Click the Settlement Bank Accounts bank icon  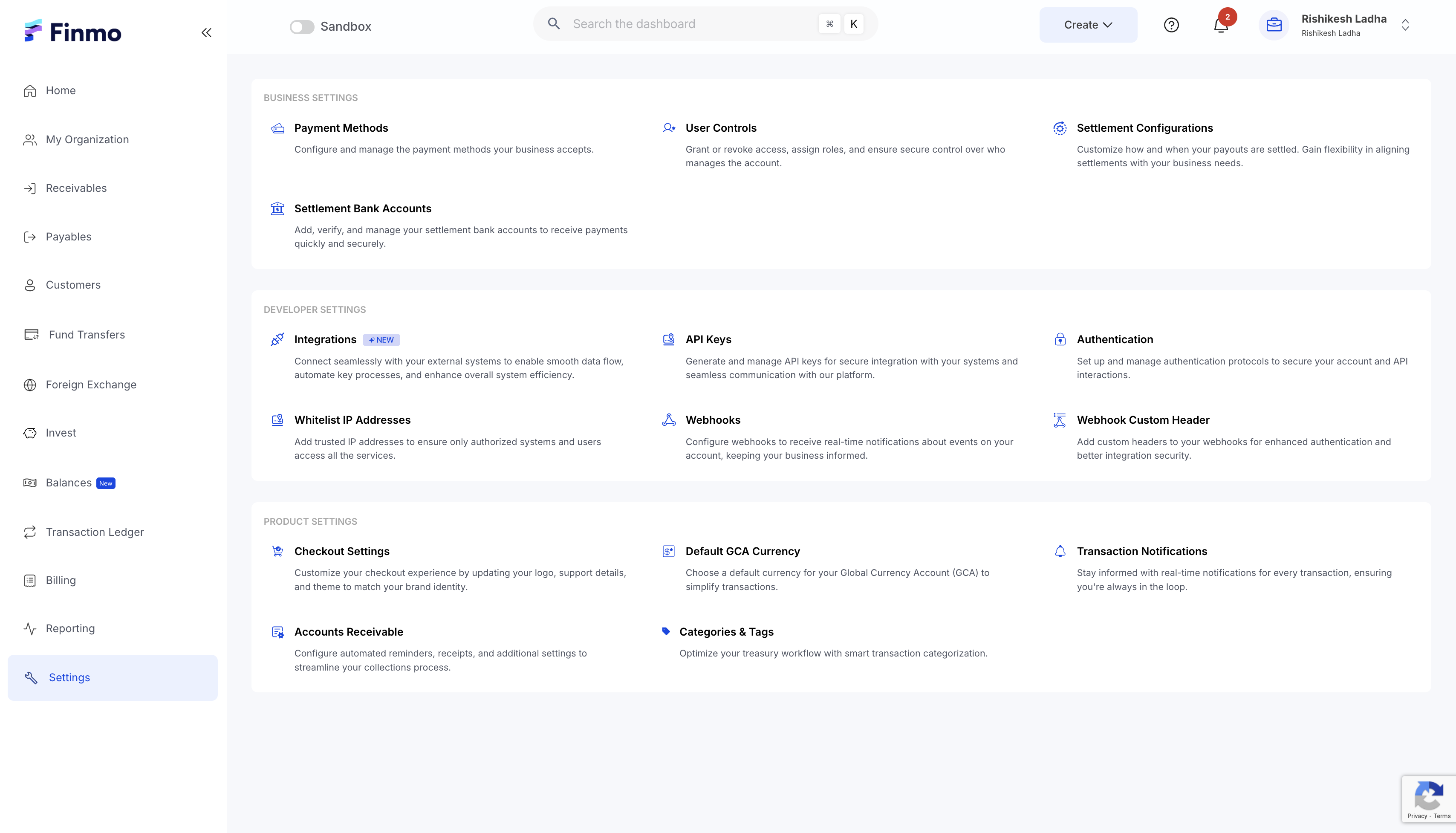coord(277,208)
